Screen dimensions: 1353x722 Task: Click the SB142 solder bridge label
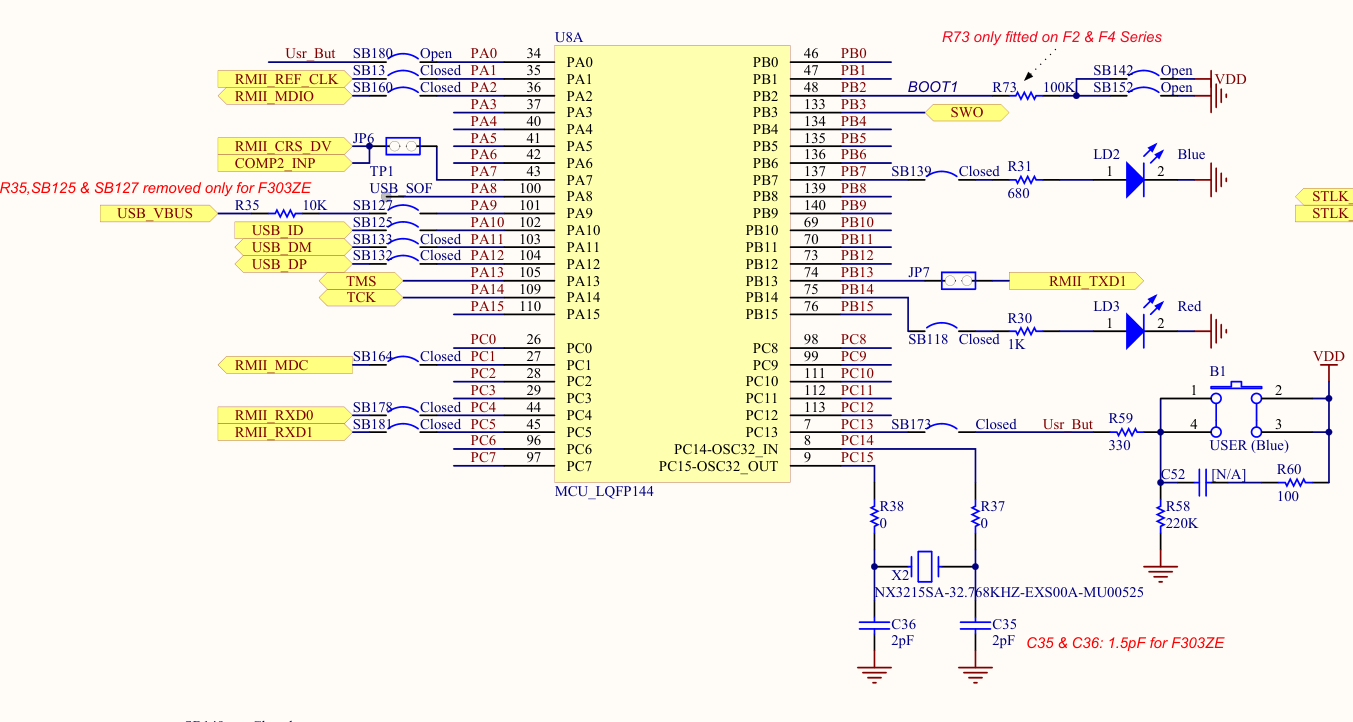(x=1113, y=70)
